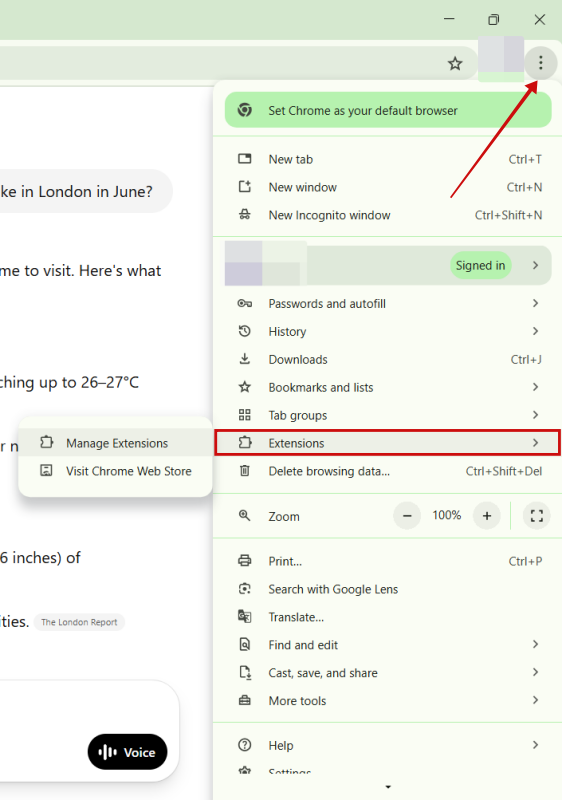Select New window menu item
The width and height of the screenshot is (562, 800).
pyautogui.click(x=387, y=187)
